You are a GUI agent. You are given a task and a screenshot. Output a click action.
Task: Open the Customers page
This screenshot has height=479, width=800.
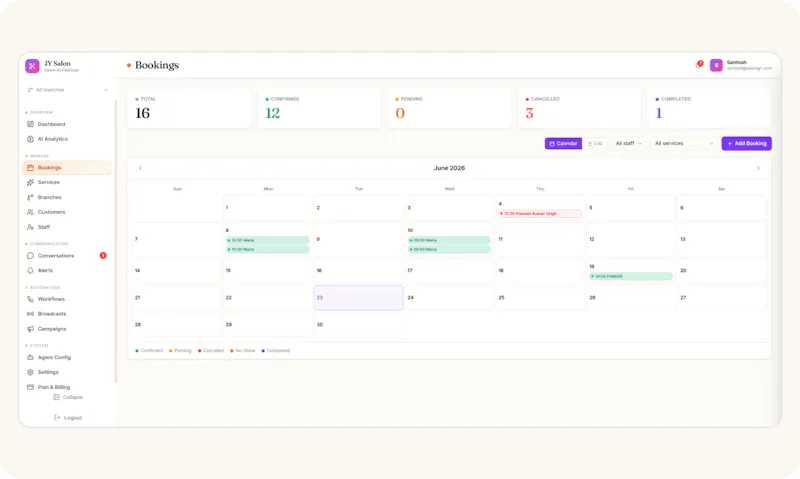[x=67, y=212]
